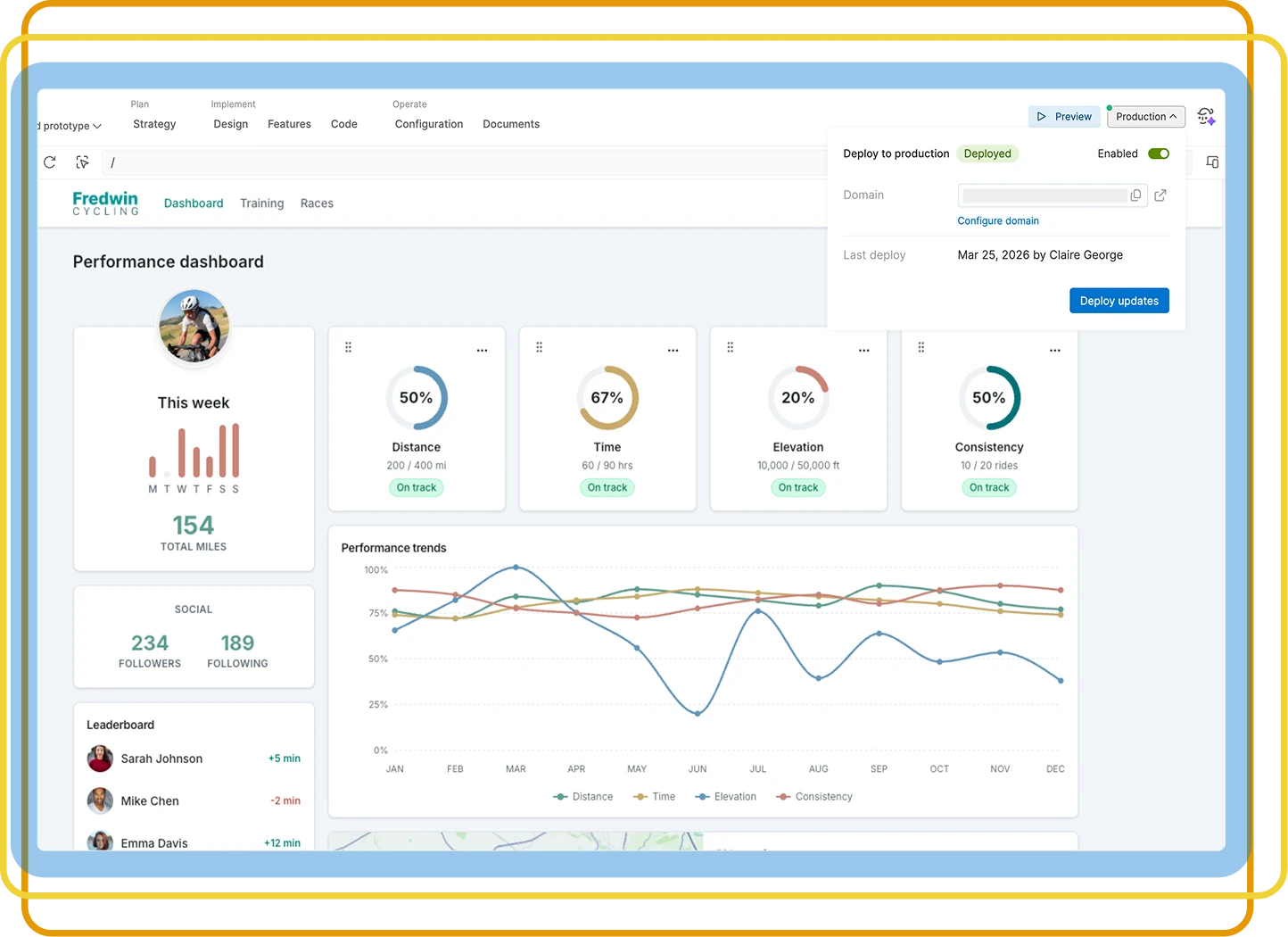This screenshot has width=1288, height=937.
Task: Open the Documents tab
Action: pyautogui.click(x=511, y=124)
